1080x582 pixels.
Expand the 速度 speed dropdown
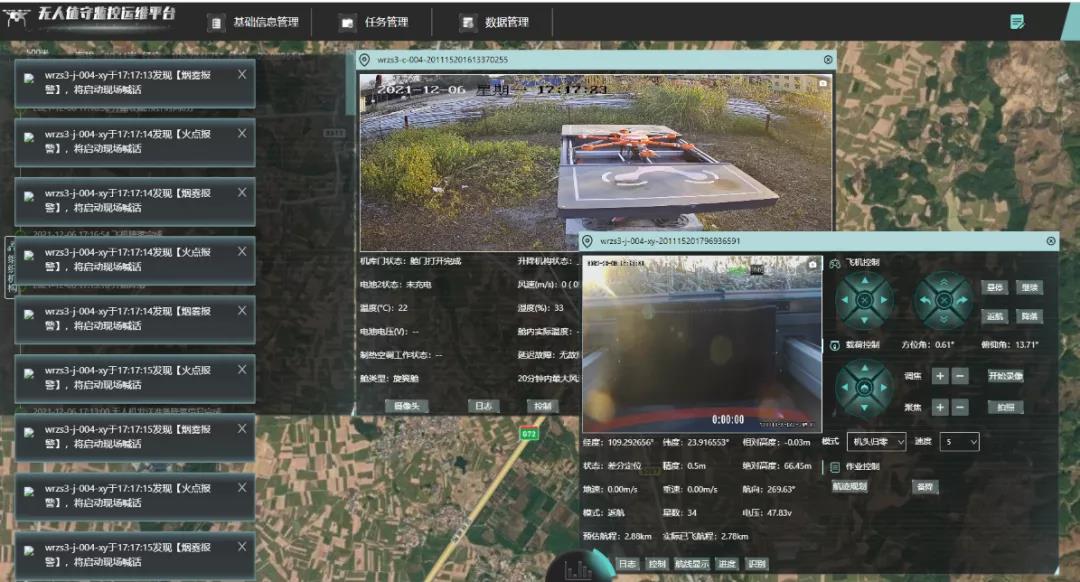click(959, 441)
